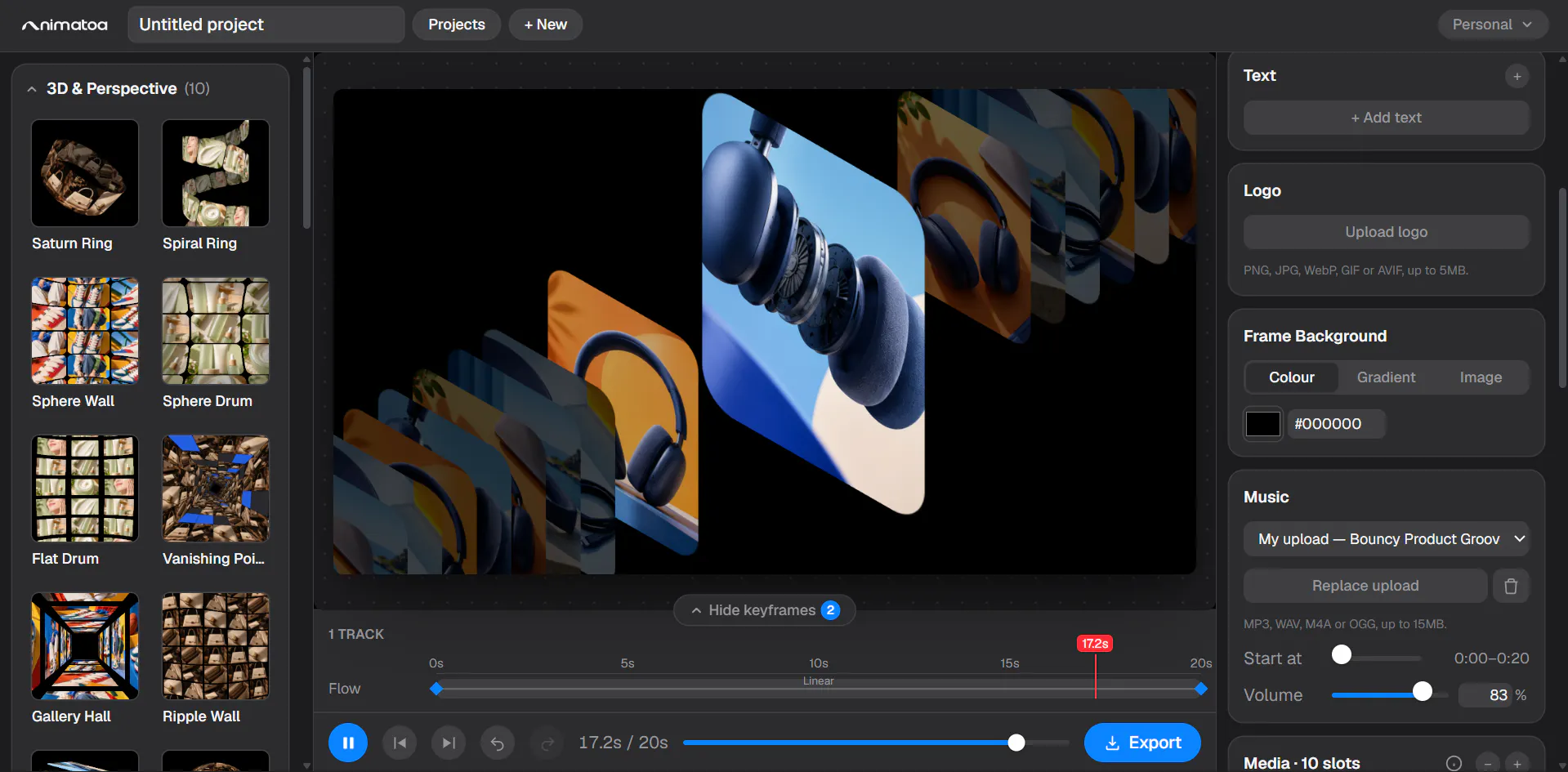Viewport: 1568px width, 772px height.
Task: Click the Start at slider handle
Action: tap(1342, 654)
